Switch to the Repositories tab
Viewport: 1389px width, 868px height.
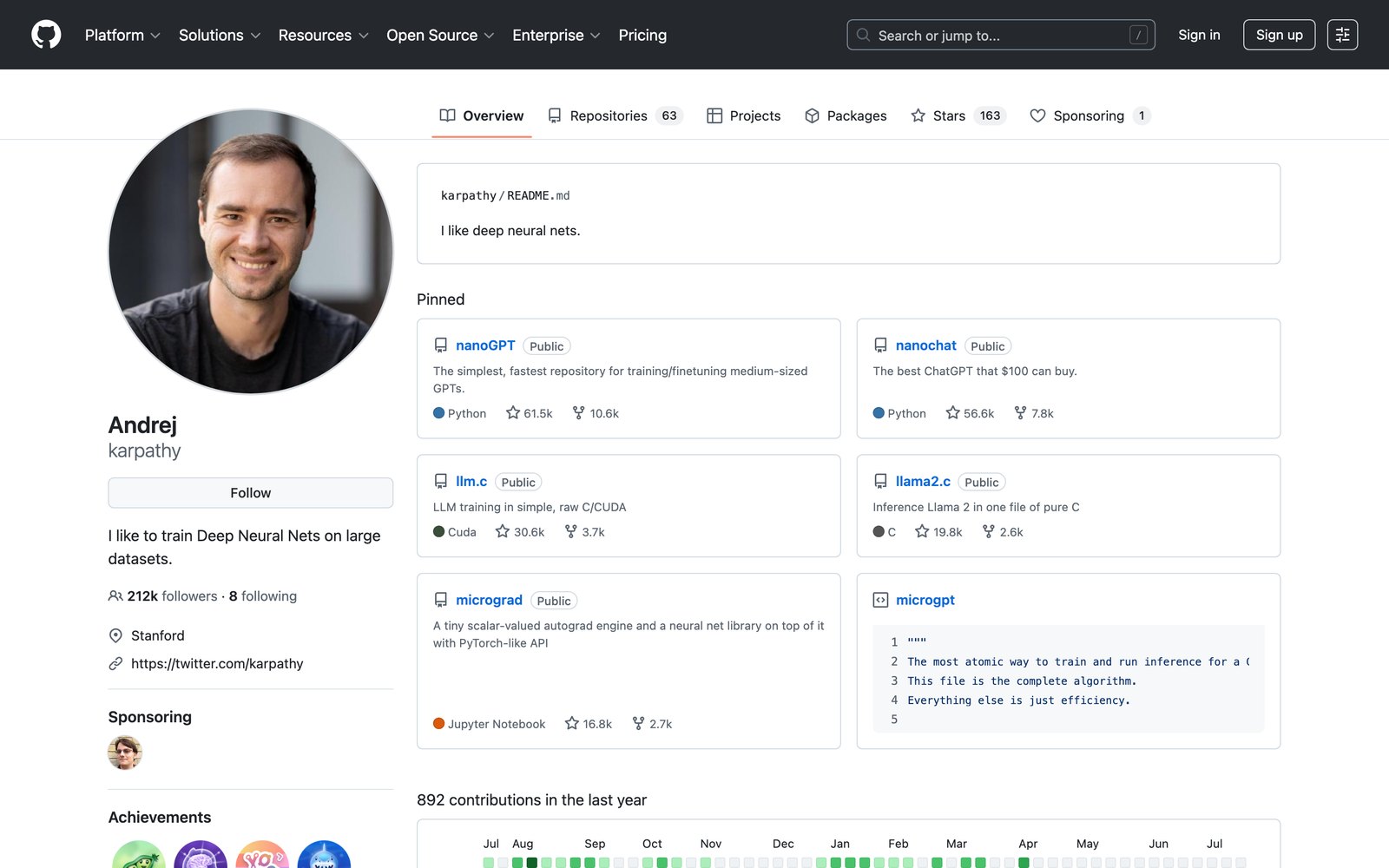tap(616, 115)
